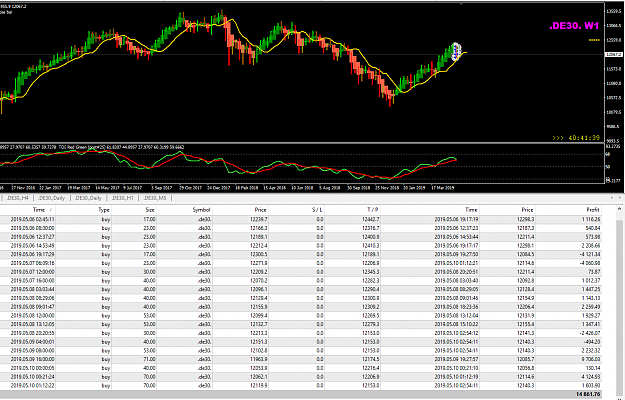Click the 25 Nov 2018 date on chart timeline

pos(388,188)
